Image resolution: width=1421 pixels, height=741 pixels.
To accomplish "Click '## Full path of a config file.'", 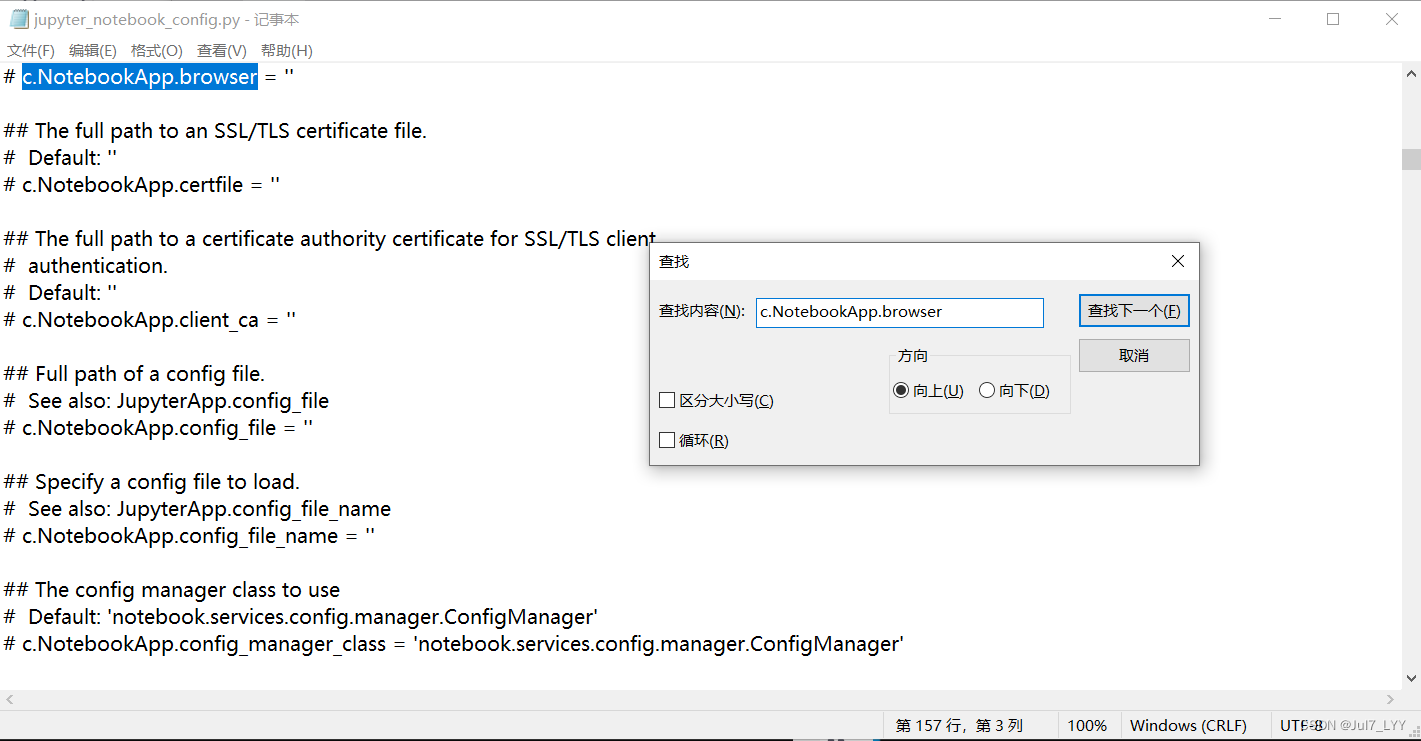I will (x=134, y=374).
